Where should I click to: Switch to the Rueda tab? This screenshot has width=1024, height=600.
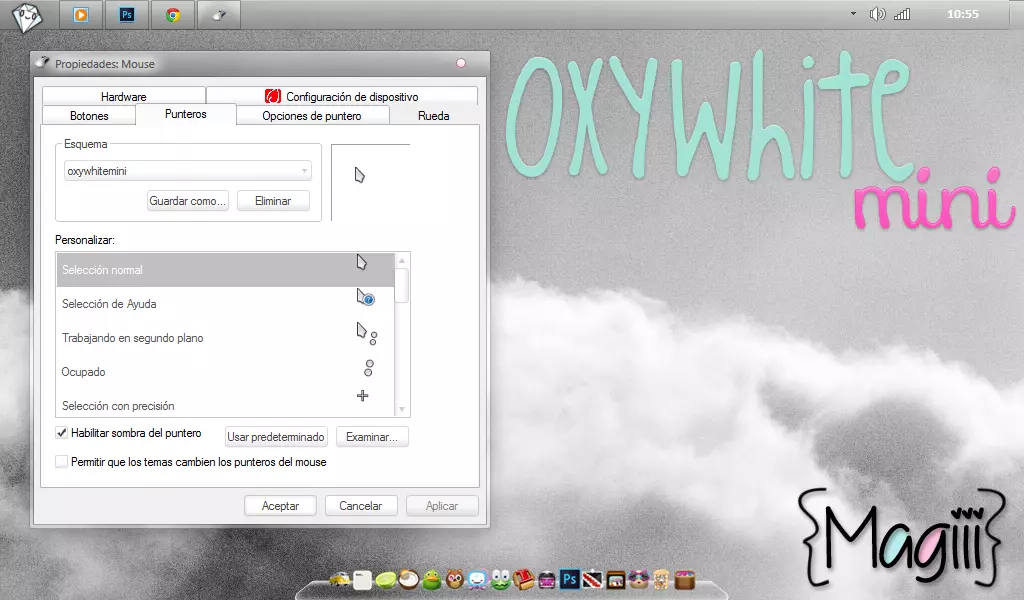[434, 115]
